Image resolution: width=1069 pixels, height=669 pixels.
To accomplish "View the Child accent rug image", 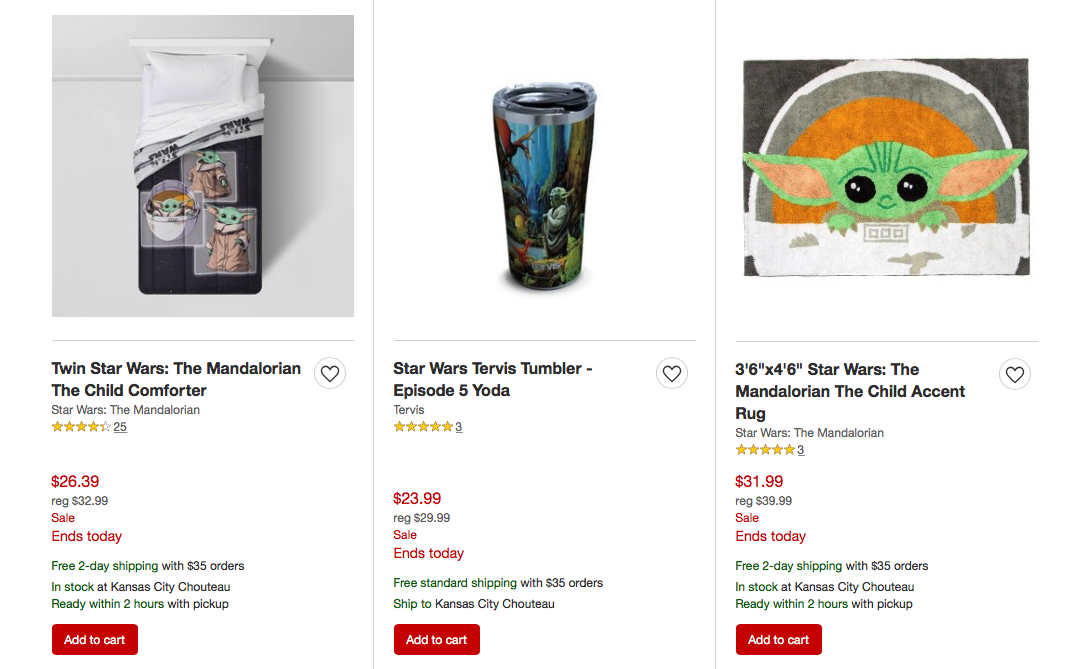I will tap(886, 167).
